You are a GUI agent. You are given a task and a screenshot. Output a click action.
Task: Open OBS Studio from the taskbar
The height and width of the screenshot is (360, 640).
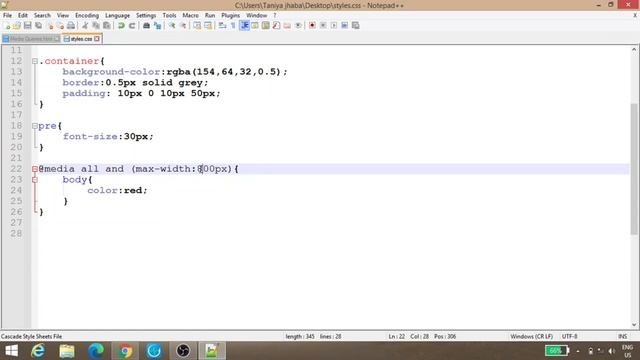(183, 351)
